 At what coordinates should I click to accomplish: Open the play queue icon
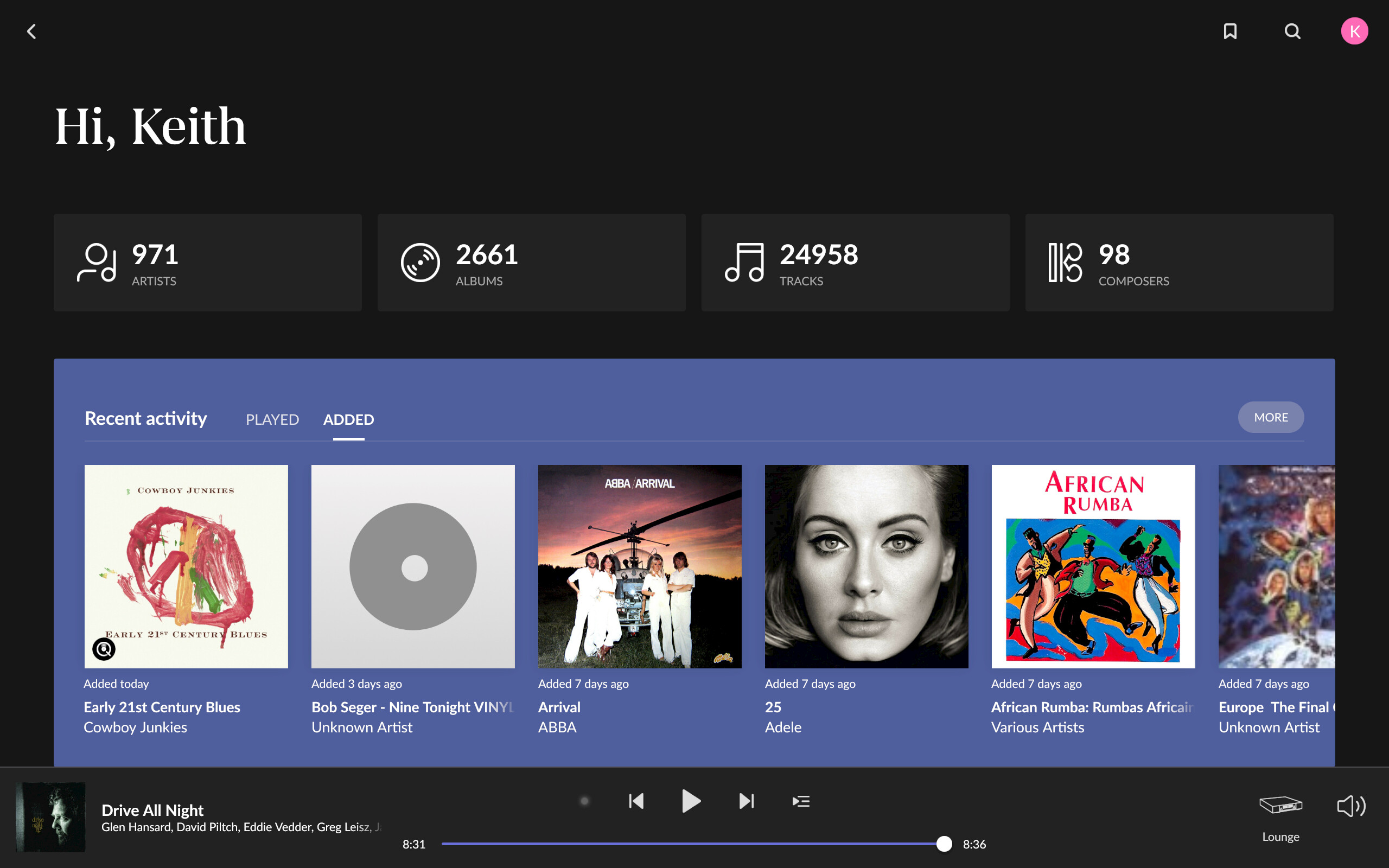pyautogui.click(x=801, y=801)
